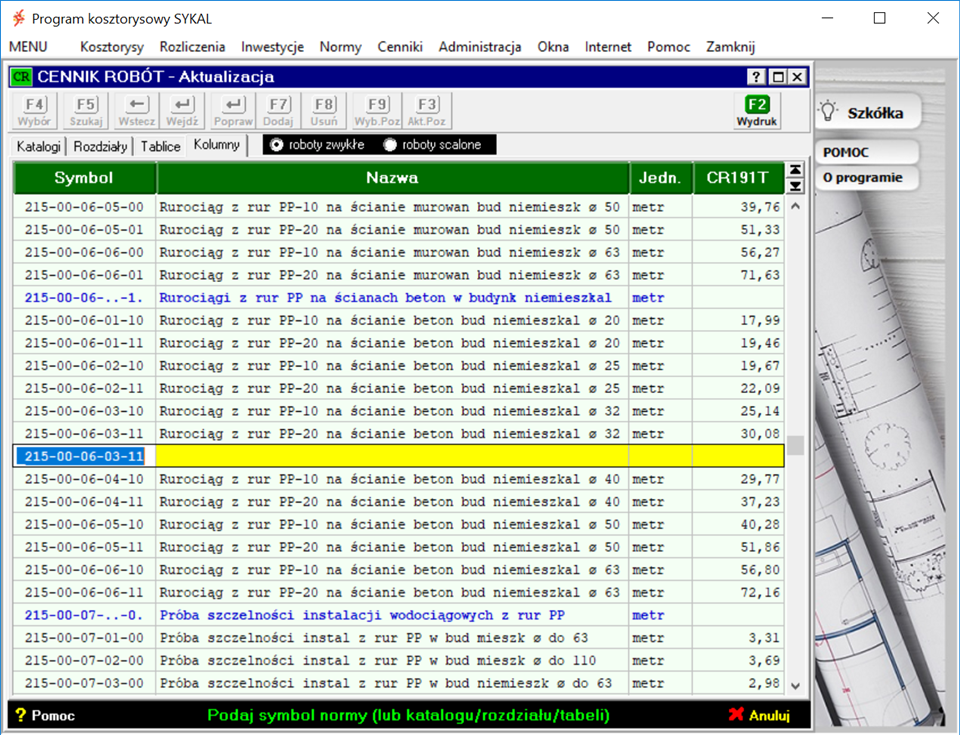Viewport: 960px width, 735px height.
Task: Click the Wejdź enter button
Action: point(182,111)
